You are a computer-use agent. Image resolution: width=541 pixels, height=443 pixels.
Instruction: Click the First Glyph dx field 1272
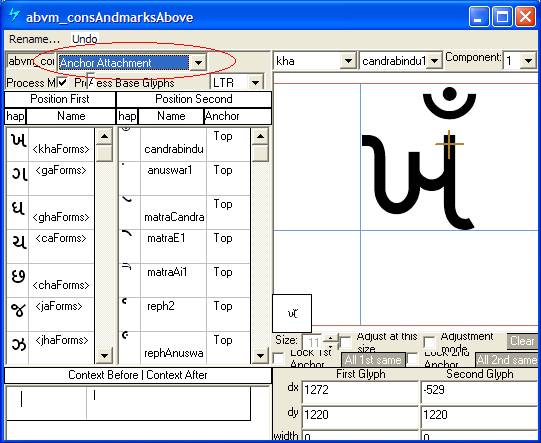click(360, 392)
